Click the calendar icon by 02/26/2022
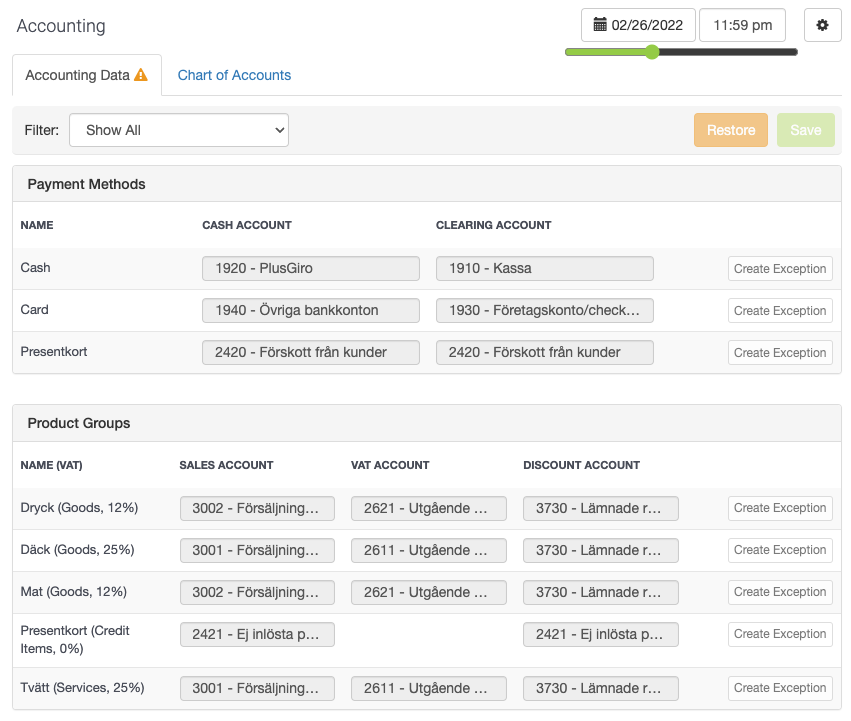Viewport: 851px width, 721px height. (x=600, y=24)
